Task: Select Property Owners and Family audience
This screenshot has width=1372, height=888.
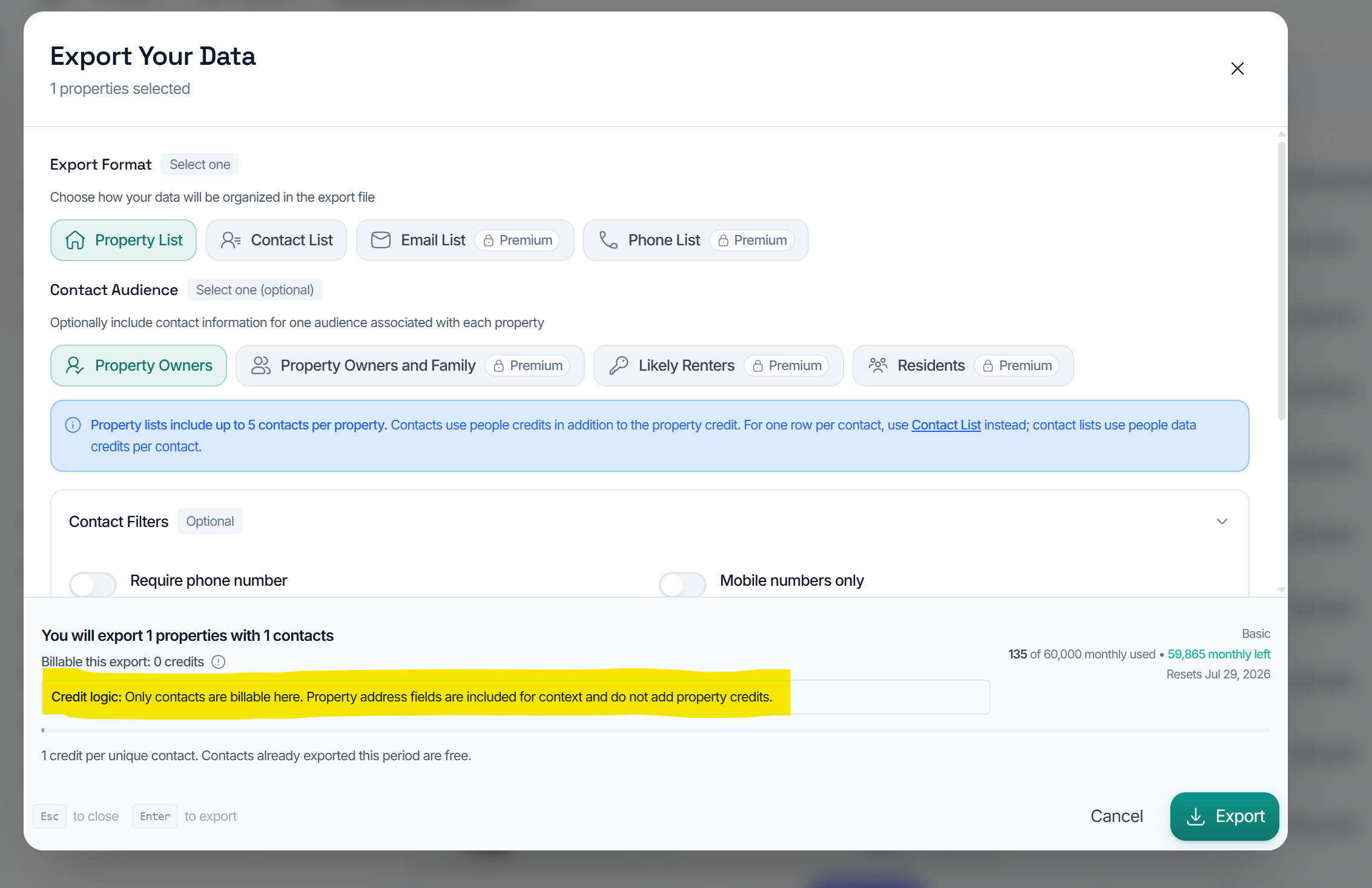Action: (x=410, y=365)
